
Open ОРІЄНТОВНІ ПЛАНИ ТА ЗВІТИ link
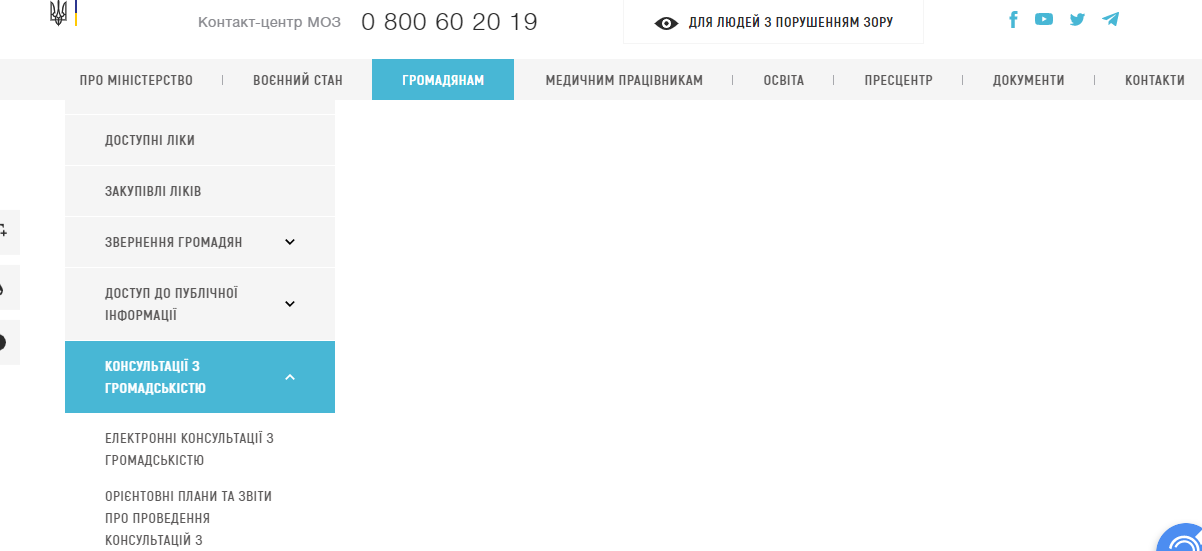(188, 518)
